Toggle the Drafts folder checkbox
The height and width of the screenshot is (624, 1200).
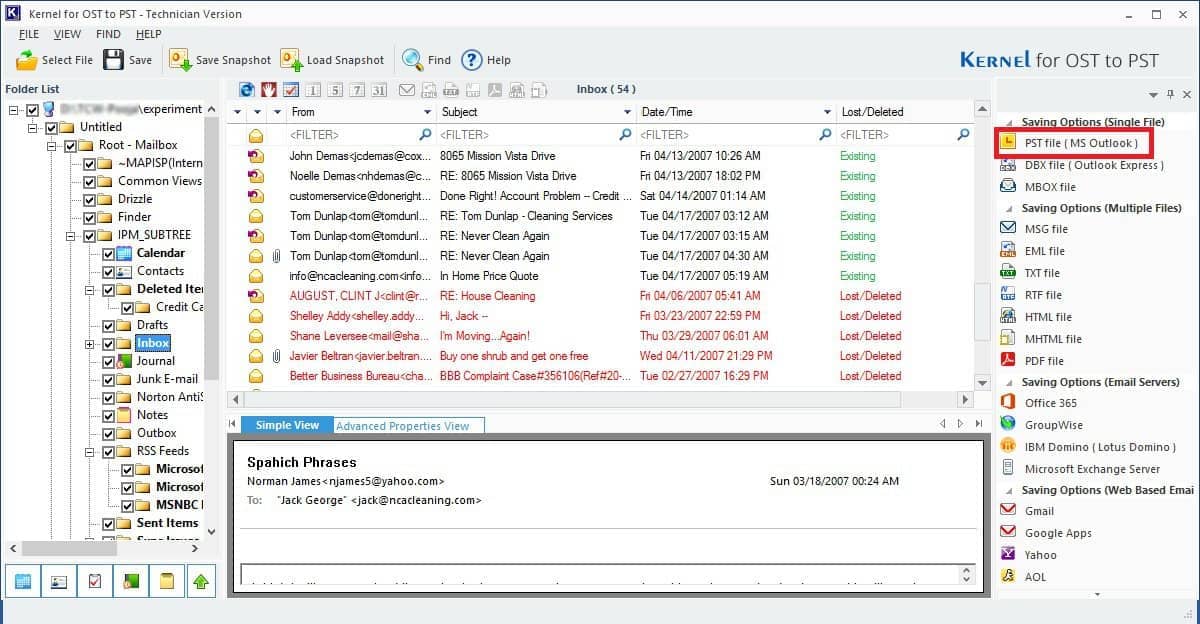(109, 326)
